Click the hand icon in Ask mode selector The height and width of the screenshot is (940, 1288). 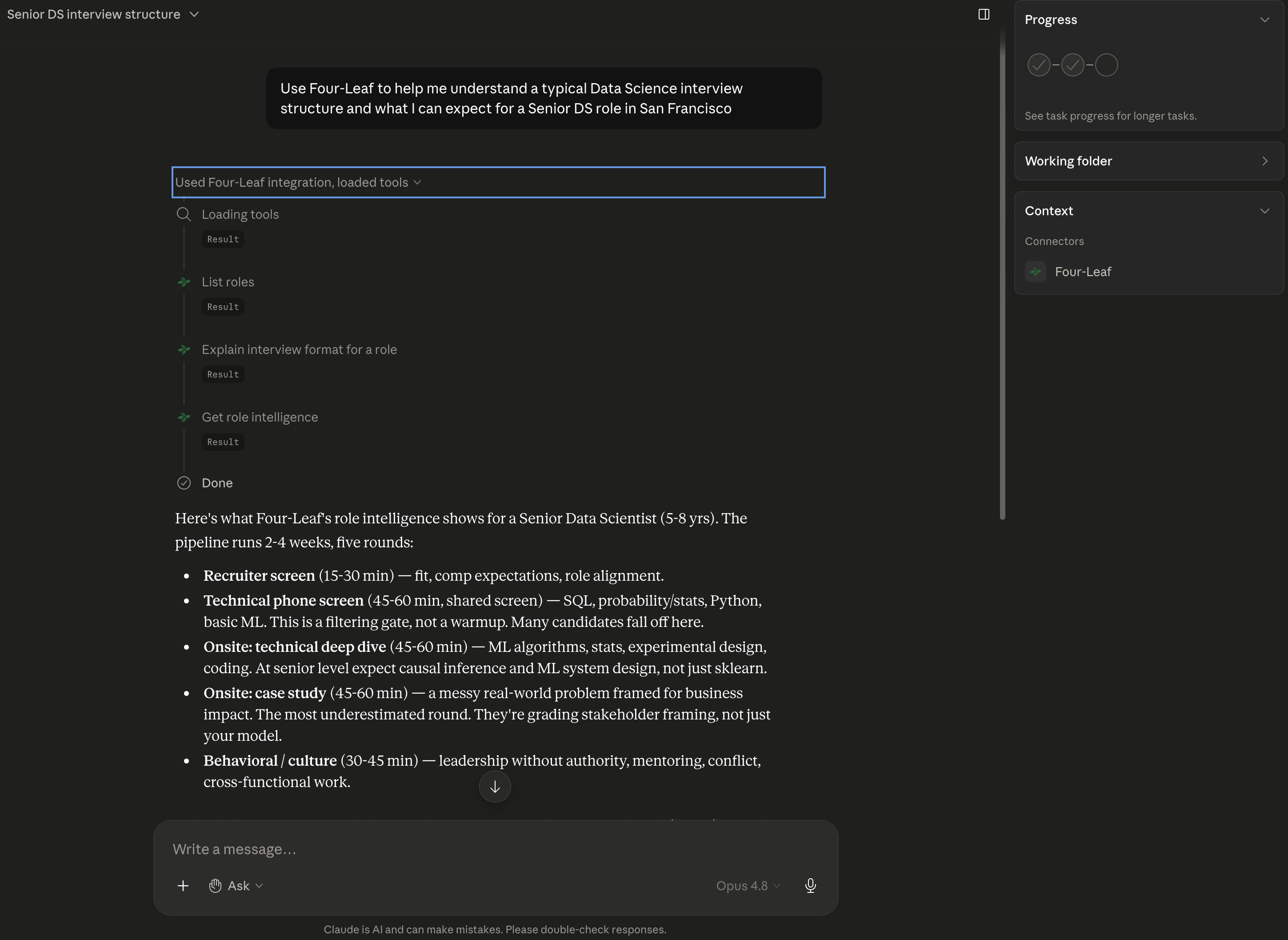point(215,886)
